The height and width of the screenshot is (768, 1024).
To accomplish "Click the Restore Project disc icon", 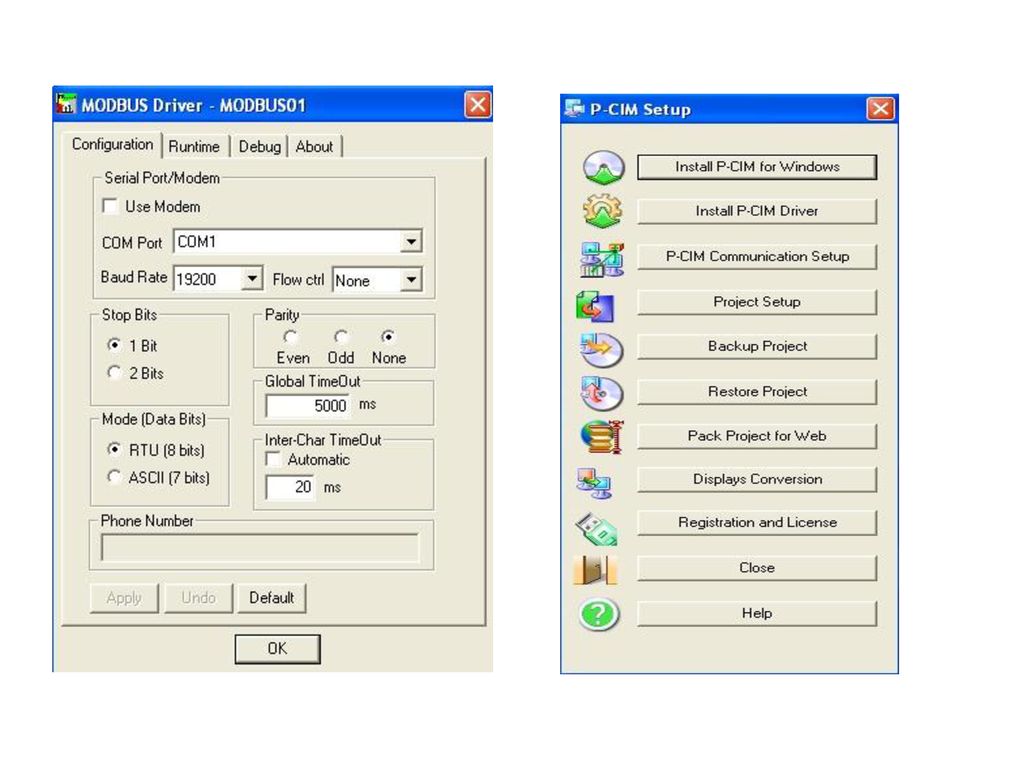I will tap(601, 393).
